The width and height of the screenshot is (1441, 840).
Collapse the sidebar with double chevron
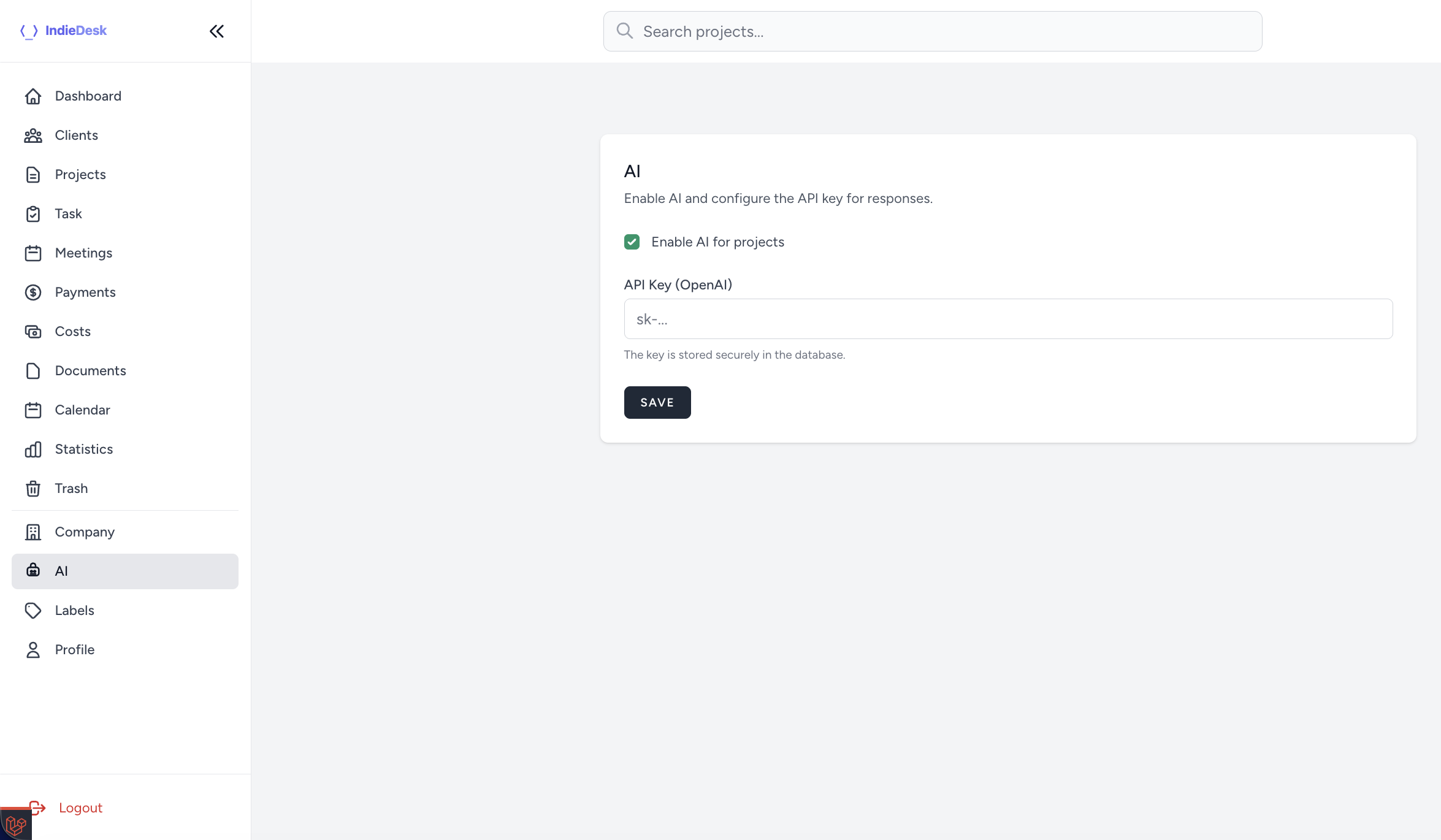pos(216,31)
